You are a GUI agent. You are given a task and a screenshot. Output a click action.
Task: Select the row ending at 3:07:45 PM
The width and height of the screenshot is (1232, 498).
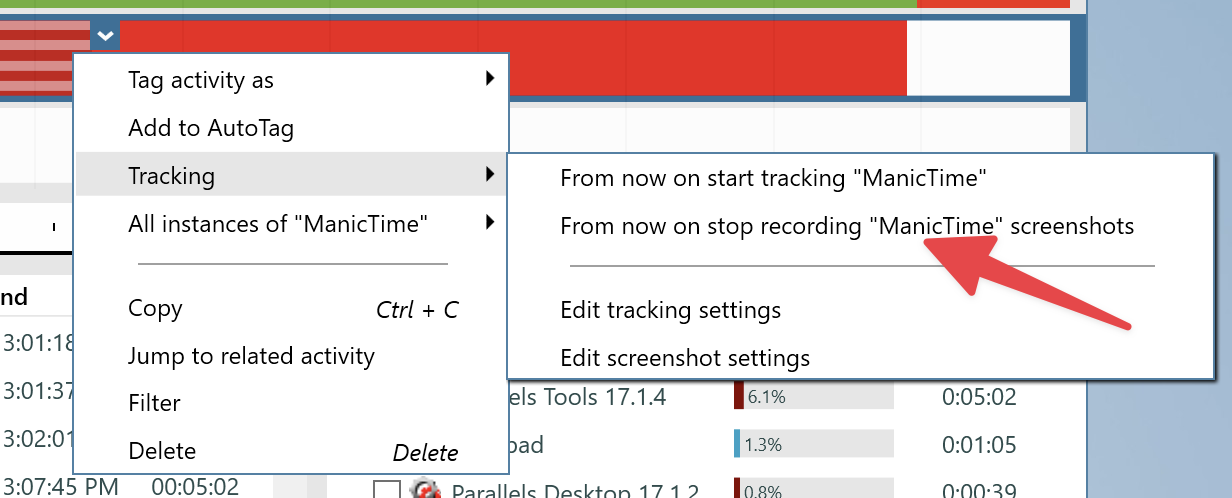point(60,487)
